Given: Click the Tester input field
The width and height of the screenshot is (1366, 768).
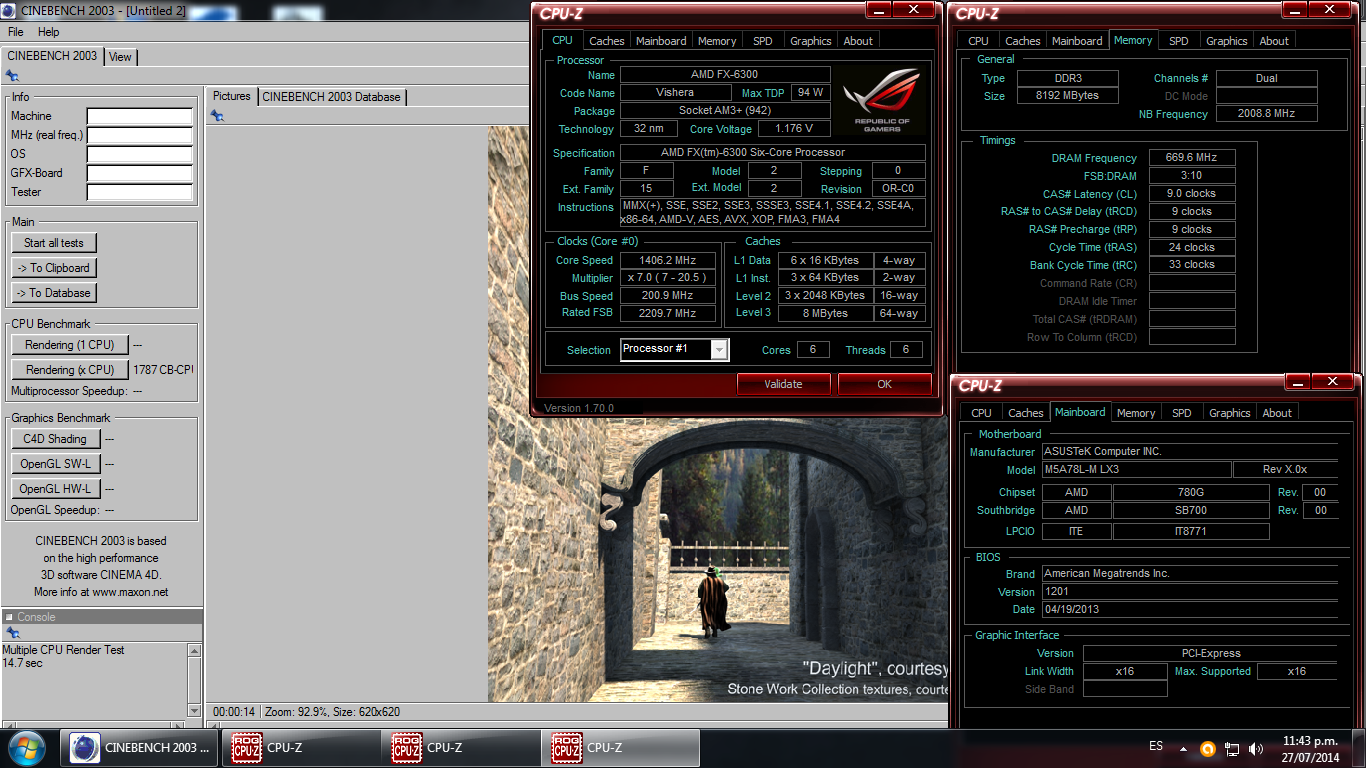Looking at the screenshot, I should coord(140,193).
